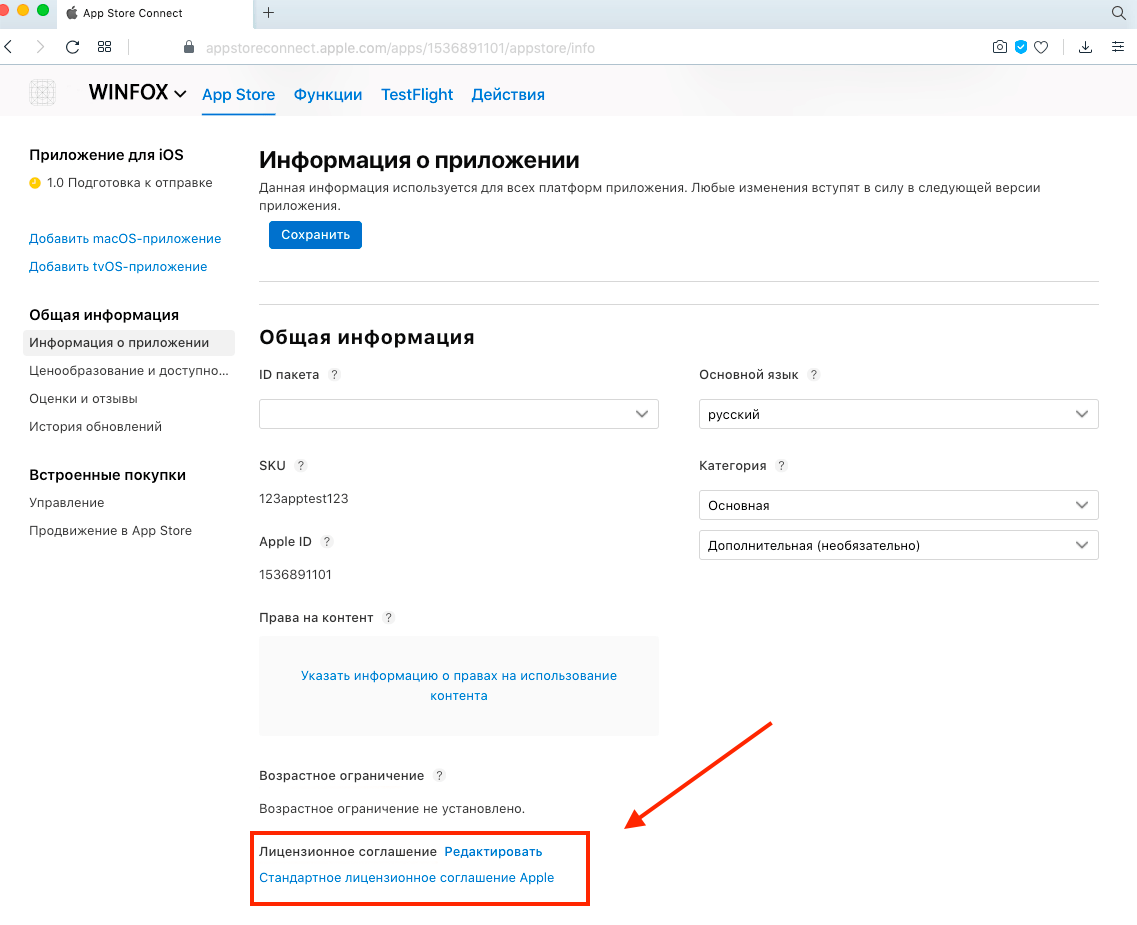Open the browser downloads icon
This screenshot has height=925, width=1137.
pos(1085,47)
